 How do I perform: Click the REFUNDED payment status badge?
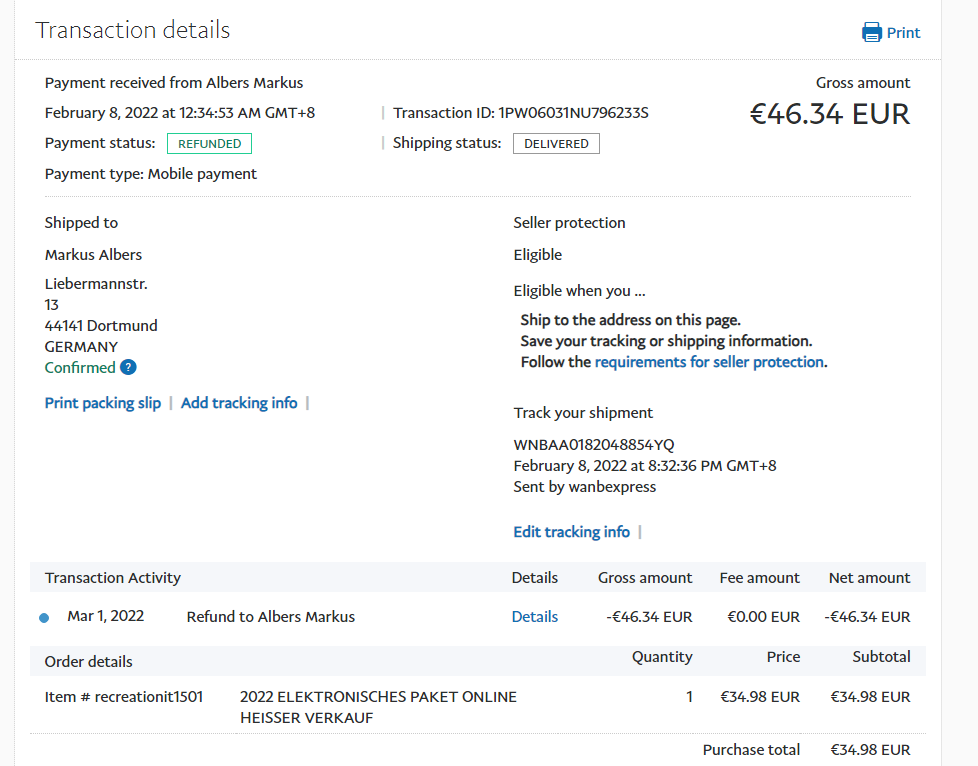click(209, 143)
